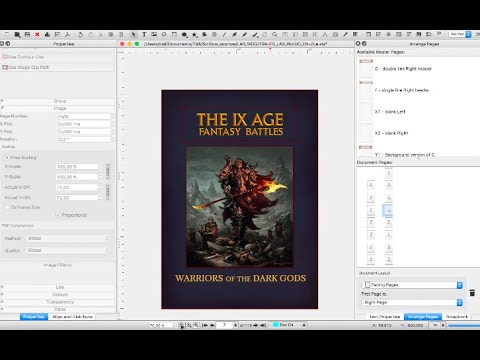Screen dimensions: 480x360
Task: Select the Polygon star tool
Action: [194, 35]
